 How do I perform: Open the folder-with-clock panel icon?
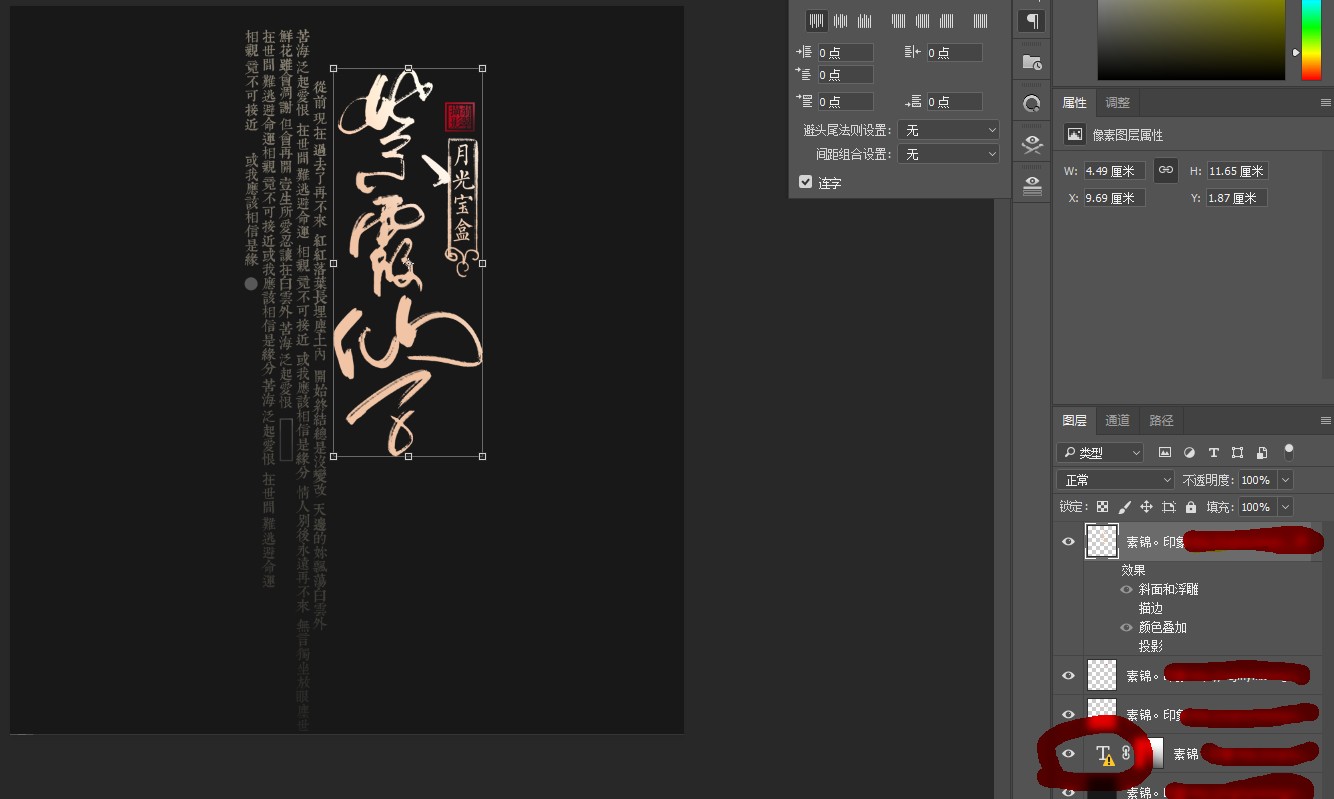click(1032, 62)
